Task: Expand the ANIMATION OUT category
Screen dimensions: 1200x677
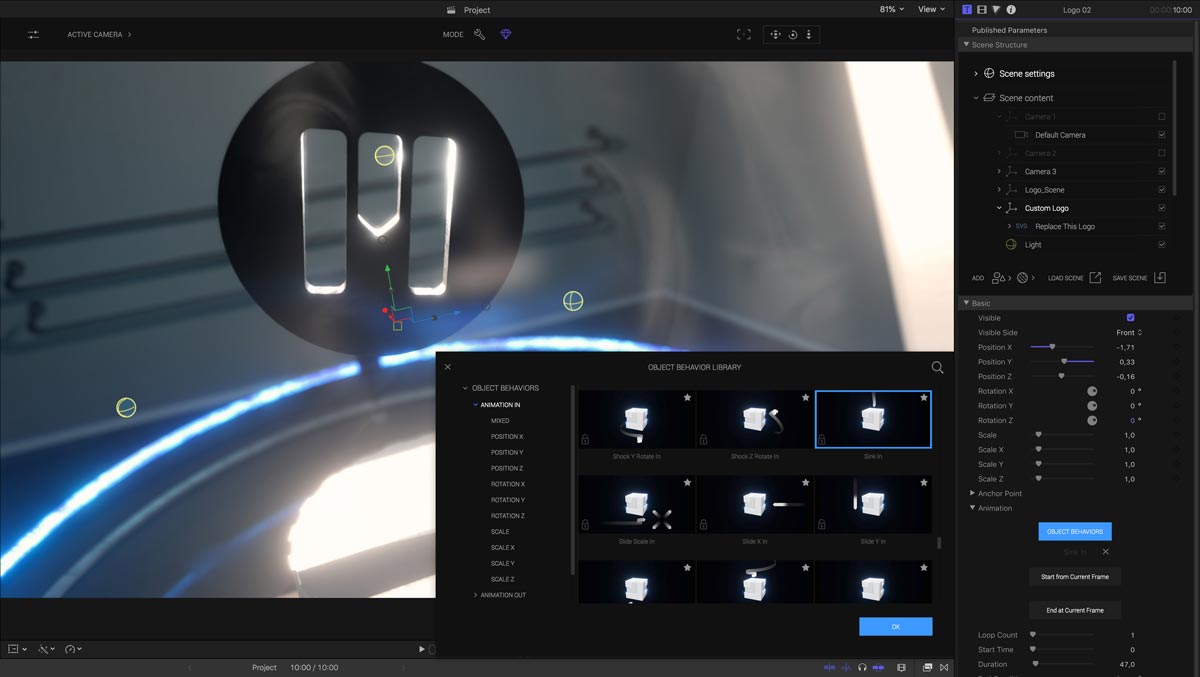Action: coord(476,595)
